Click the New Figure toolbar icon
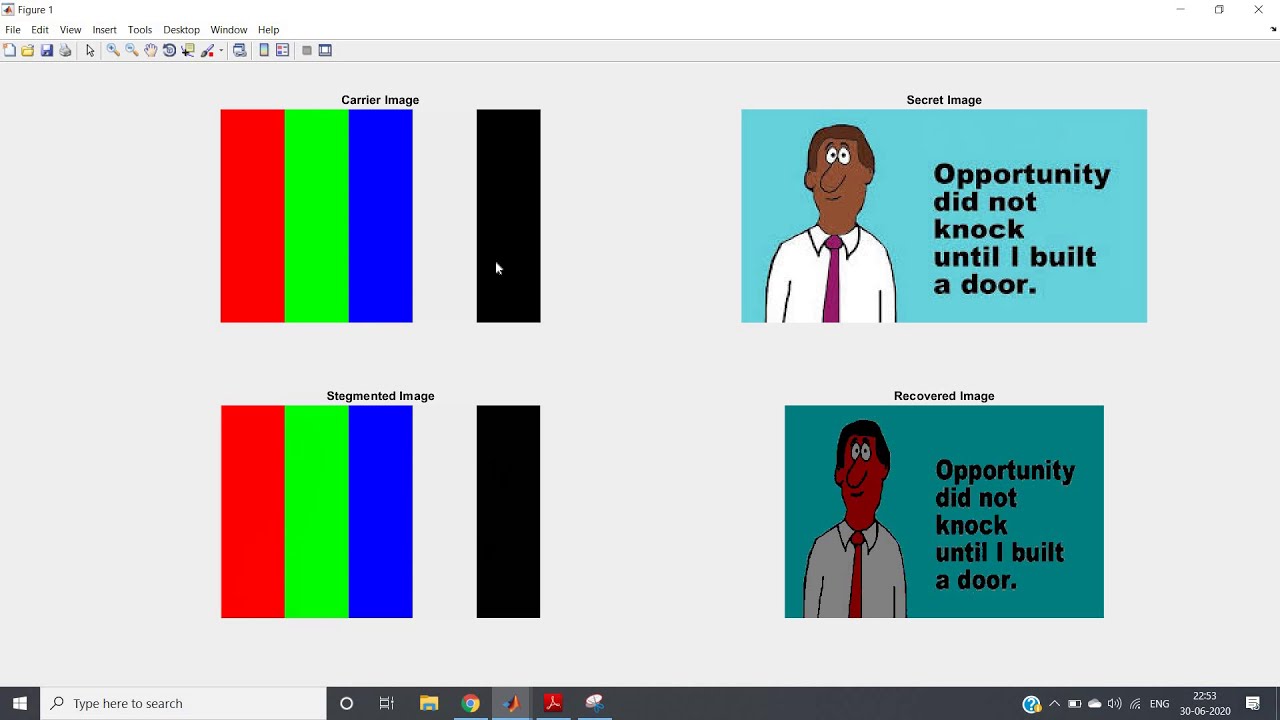Image resolution: width=1280 pixels, height=720 pixels. pos(10,50)
